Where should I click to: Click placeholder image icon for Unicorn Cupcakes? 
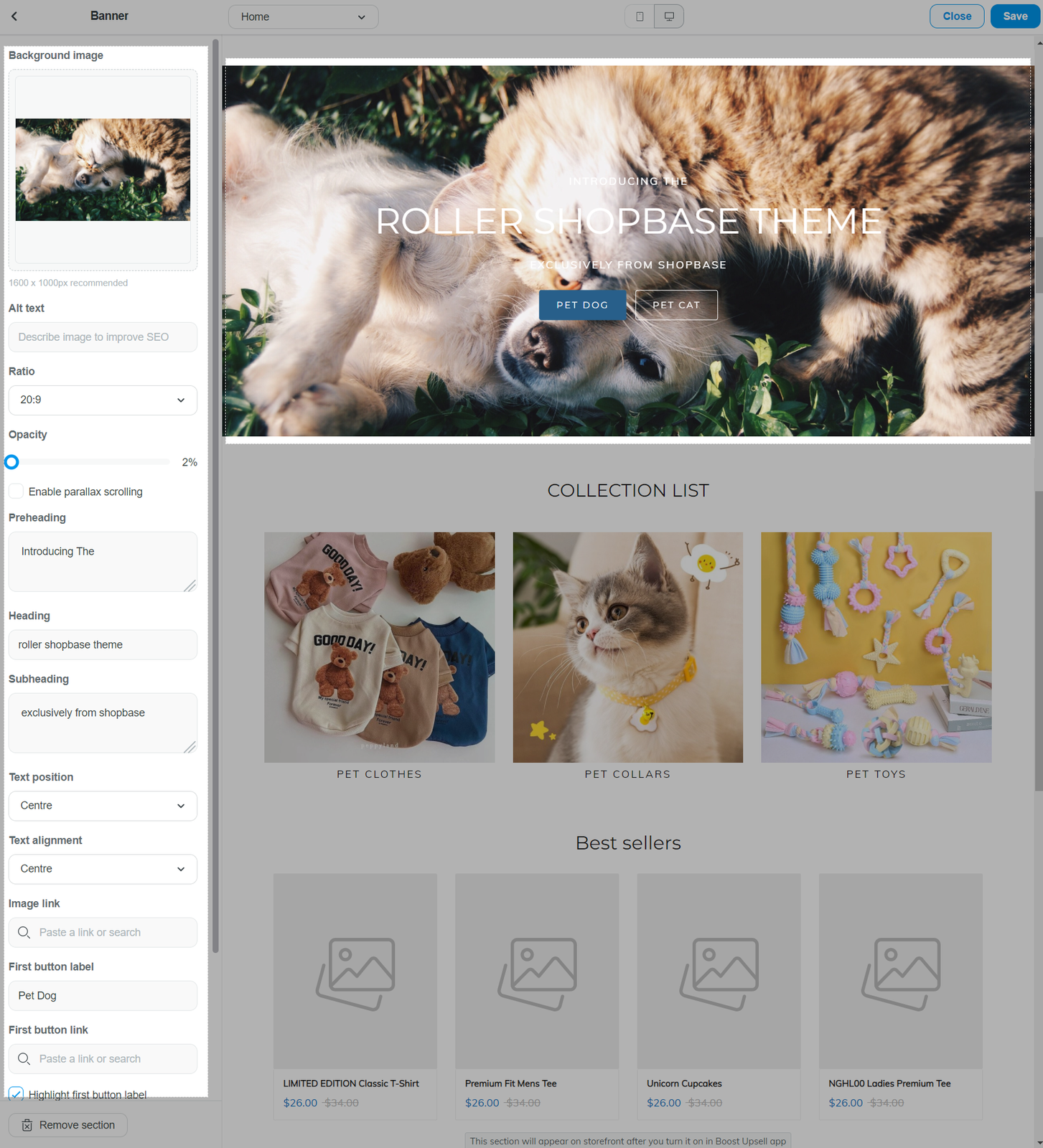[719, 973]
